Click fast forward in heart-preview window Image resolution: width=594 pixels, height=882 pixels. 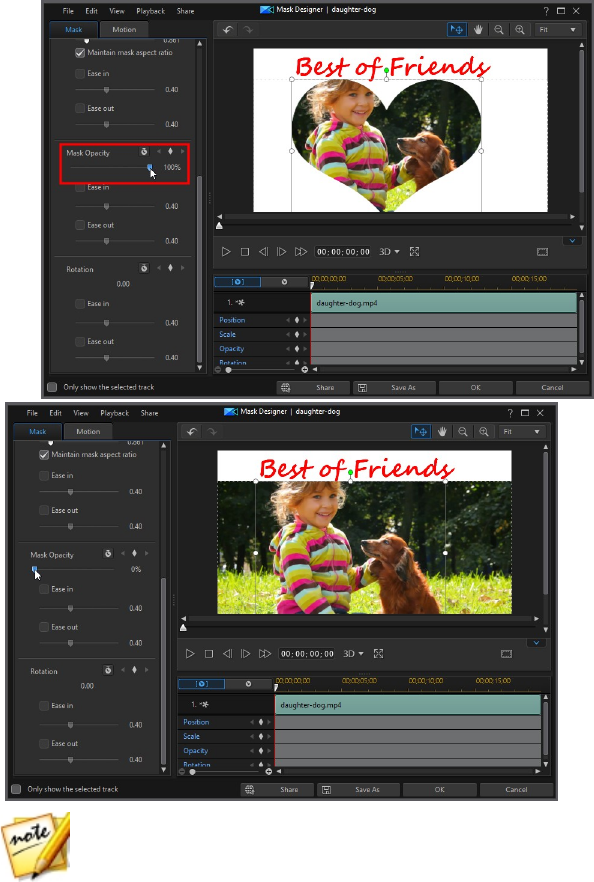pos(301,252)
